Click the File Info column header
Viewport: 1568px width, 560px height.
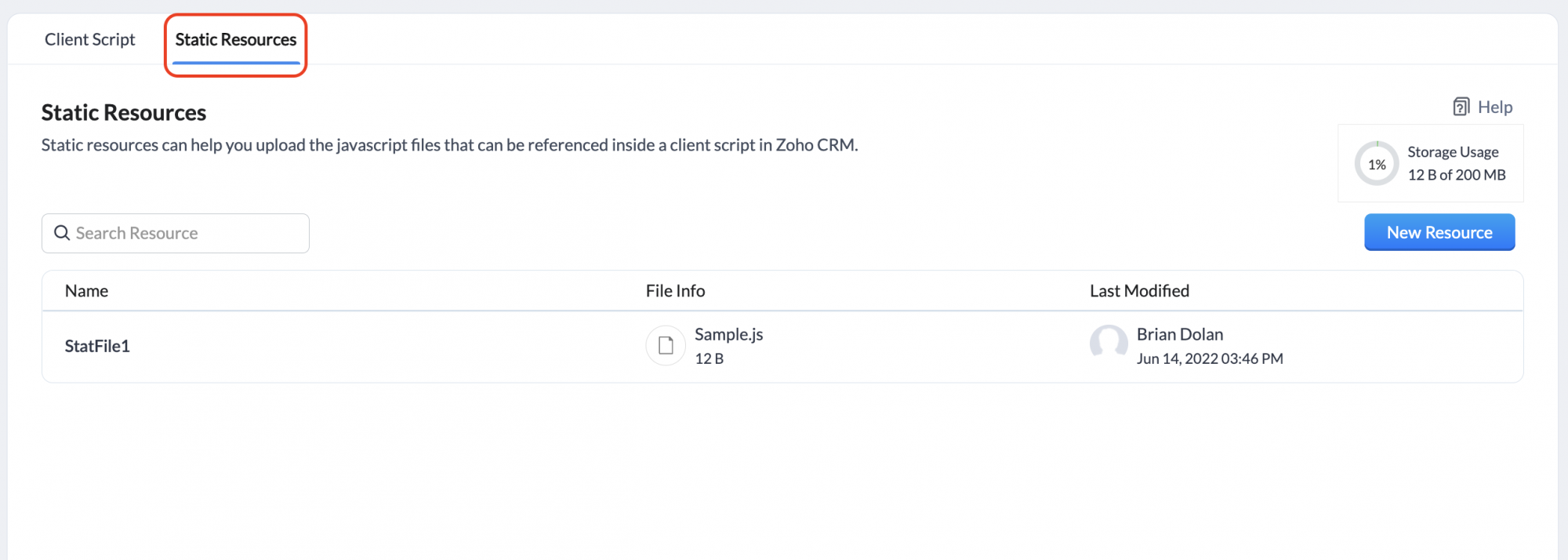tap(676, 291)
